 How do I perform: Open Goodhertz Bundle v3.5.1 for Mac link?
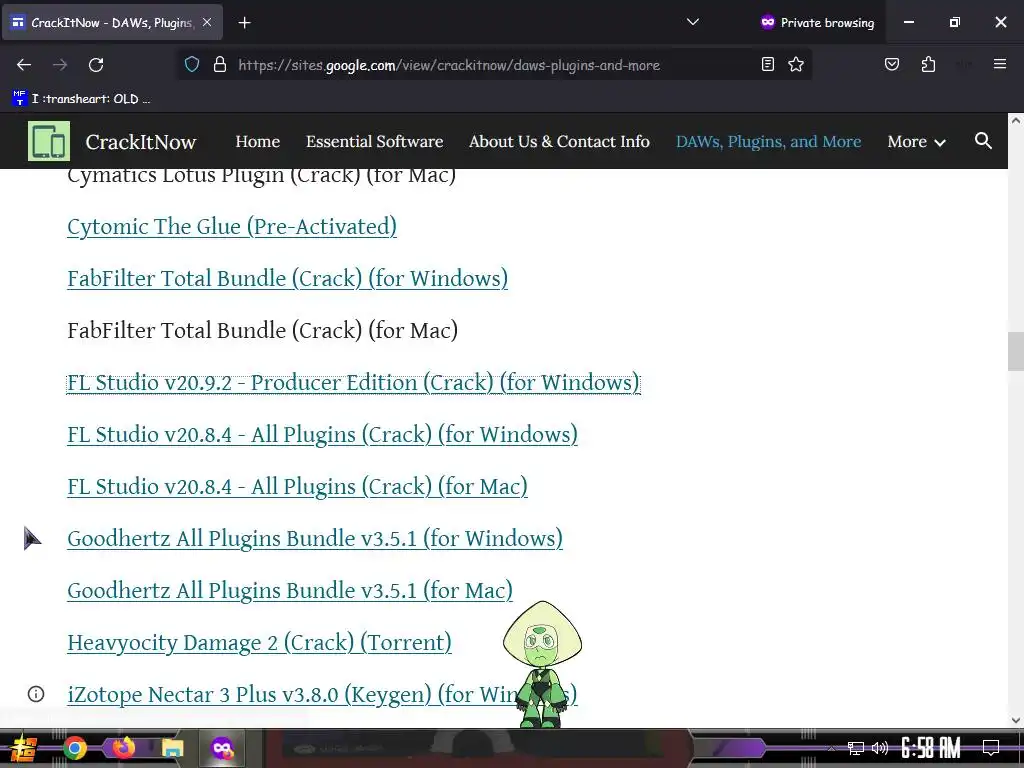point(290,591)
